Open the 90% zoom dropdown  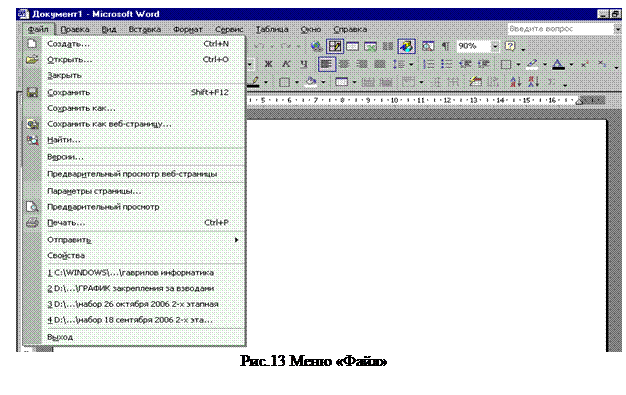point(495,46)
